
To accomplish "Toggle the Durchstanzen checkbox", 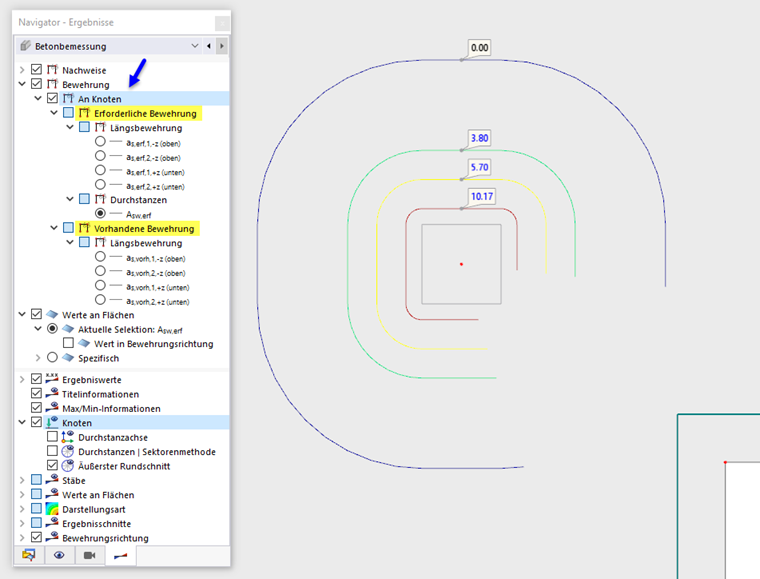I will click(x=84, y=199).
